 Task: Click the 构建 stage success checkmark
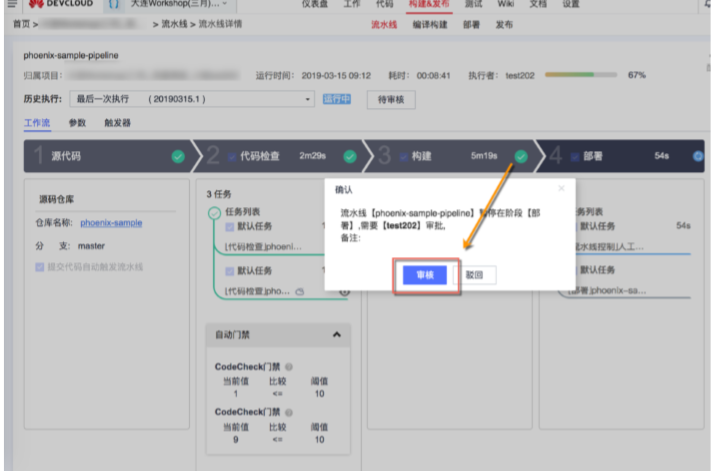pyautogui.click(x=521, y=156)
